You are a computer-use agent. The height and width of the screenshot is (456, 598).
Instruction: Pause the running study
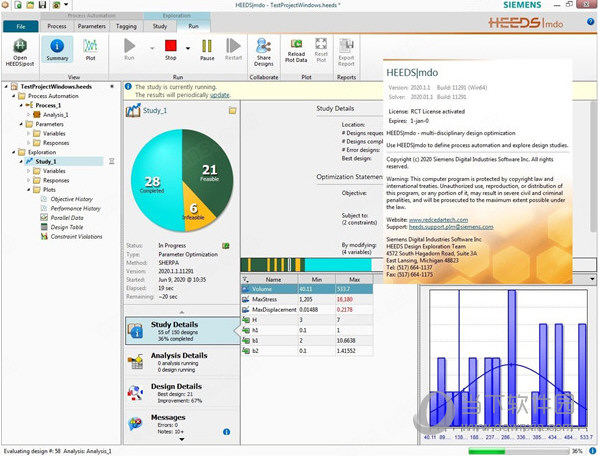point(207,50)
